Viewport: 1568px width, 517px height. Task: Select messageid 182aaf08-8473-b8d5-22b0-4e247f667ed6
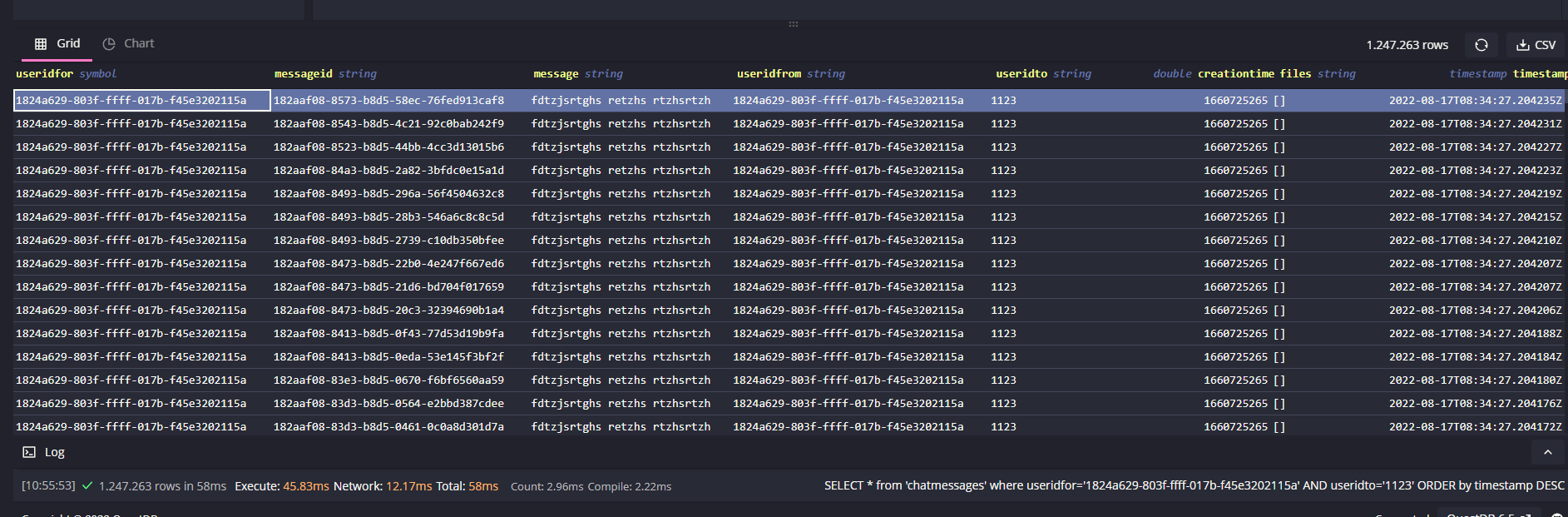click(388, 263)
